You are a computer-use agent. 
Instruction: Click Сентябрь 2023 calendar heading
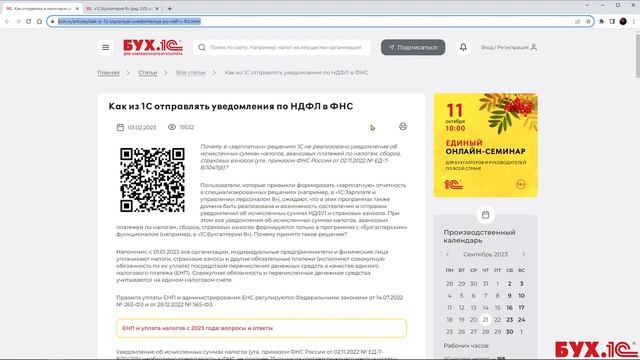tap(485, 254)
